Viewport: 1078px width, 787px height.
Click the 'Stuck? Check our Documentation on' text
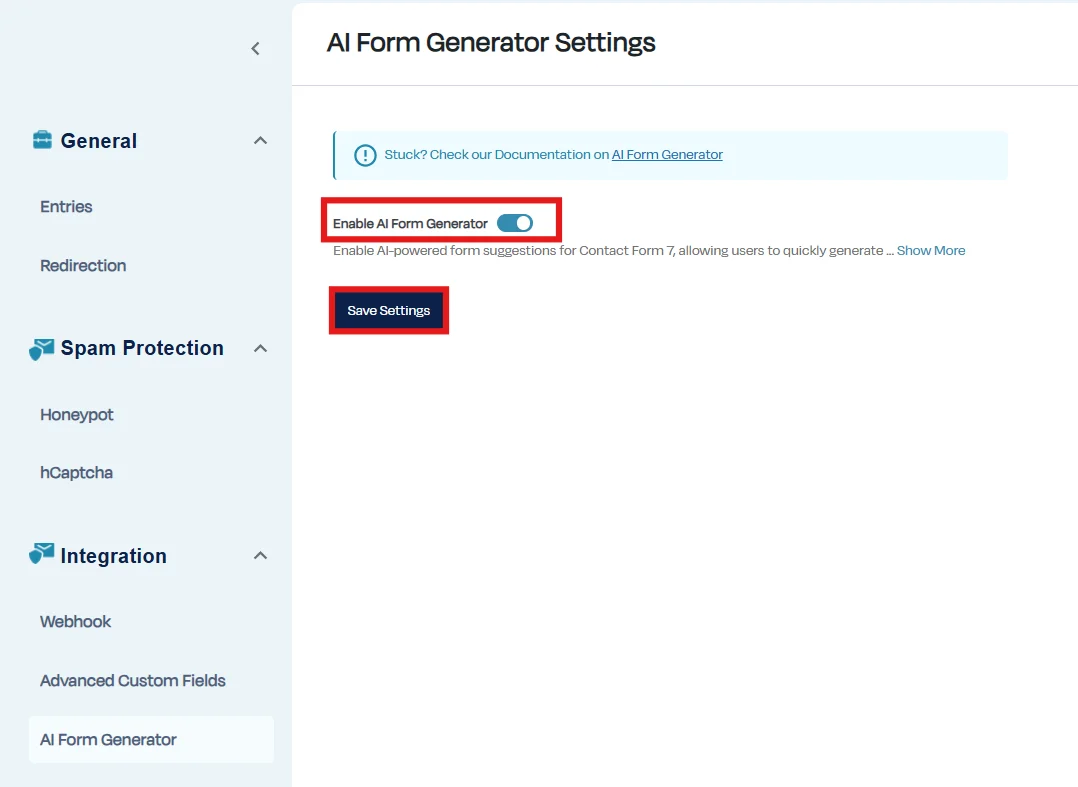pyautogui.click(x=496, y=155)
